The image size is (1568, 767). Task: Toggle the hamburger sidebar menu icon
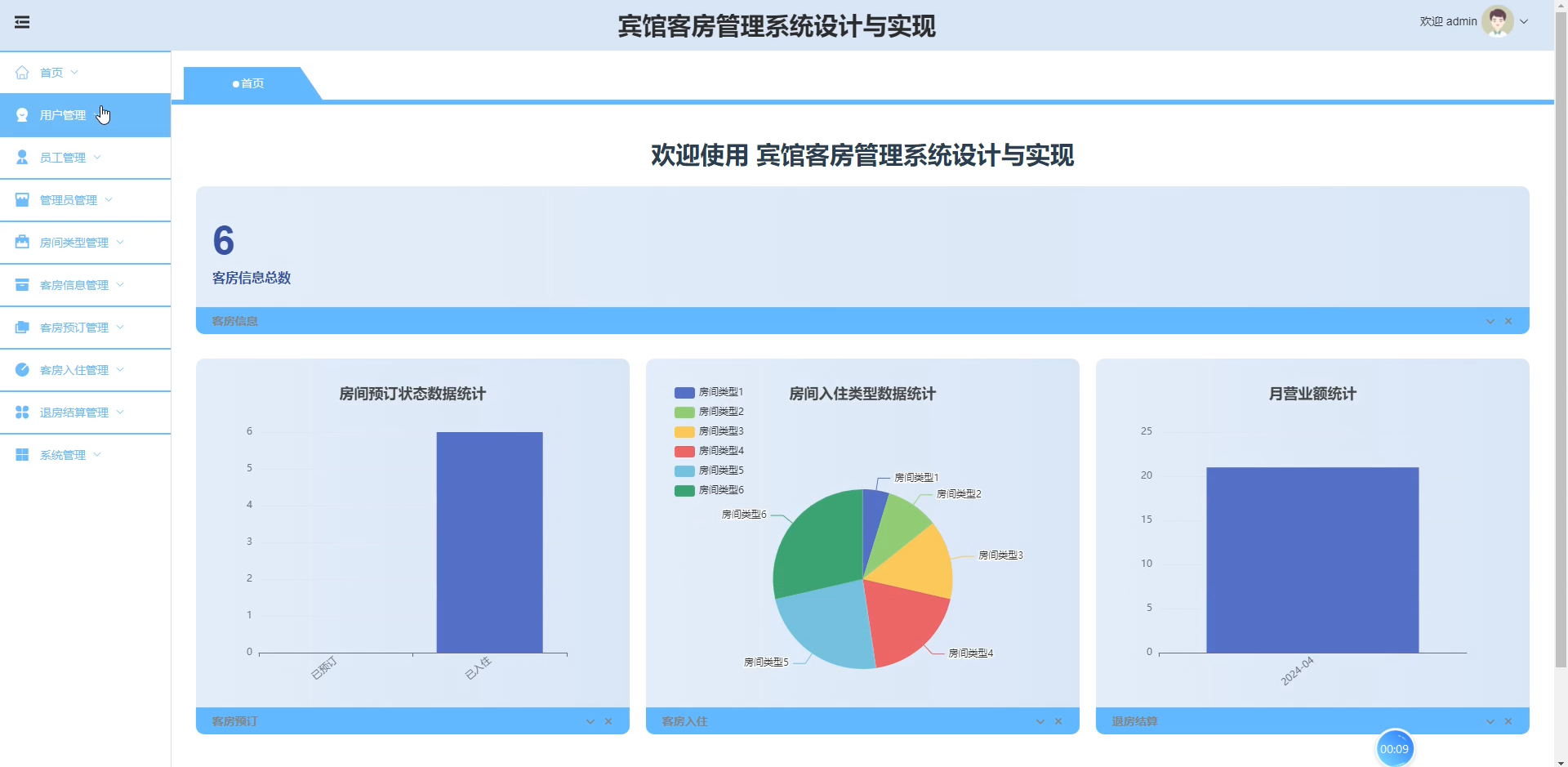22,22
